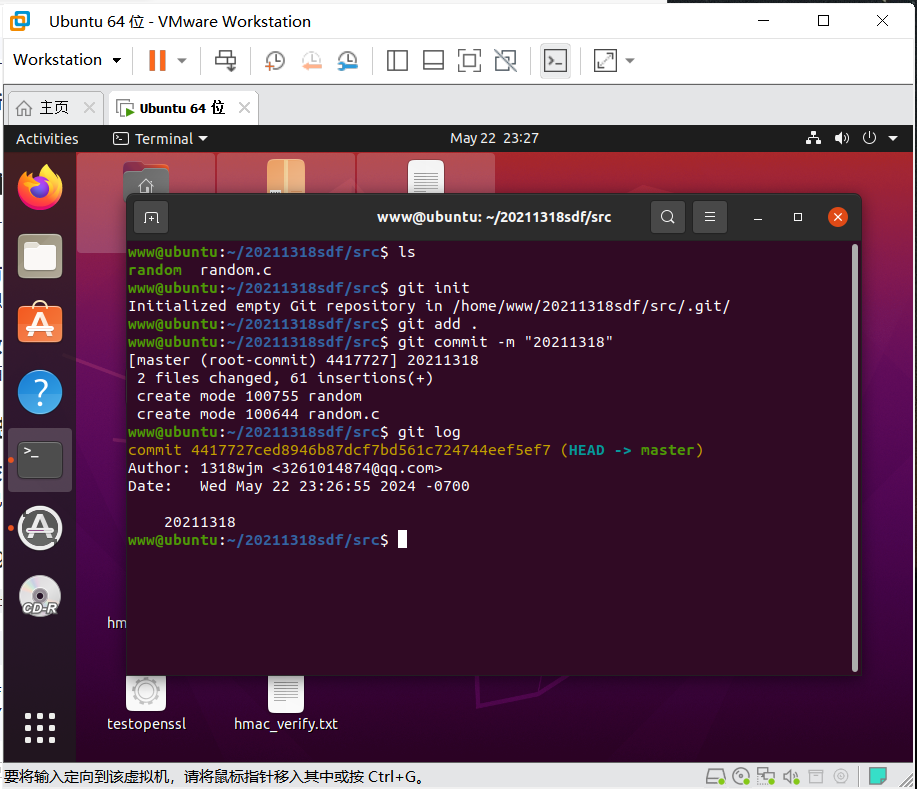The width and height of the screenshot is (917, 789).
Task: Open the CD-R disc icon in the dock
Action: [x=40, y=596]
